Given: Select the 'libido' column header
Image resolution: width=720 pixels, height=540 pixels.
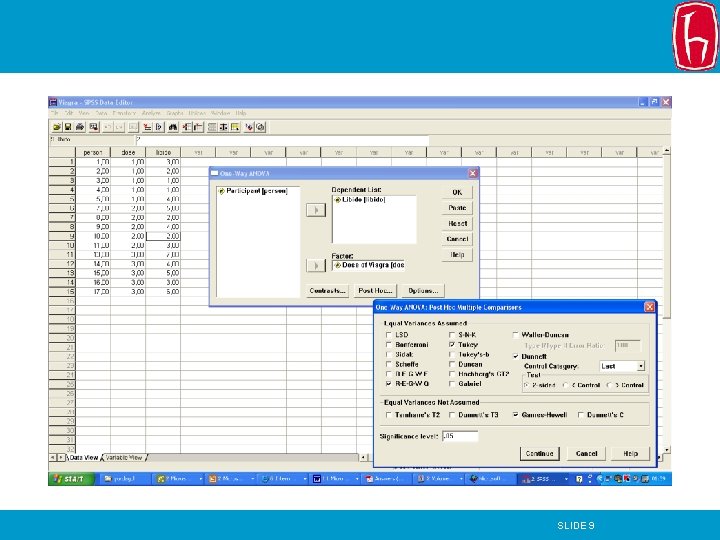Looking at the screenshot, I should [x=163, y=152].
